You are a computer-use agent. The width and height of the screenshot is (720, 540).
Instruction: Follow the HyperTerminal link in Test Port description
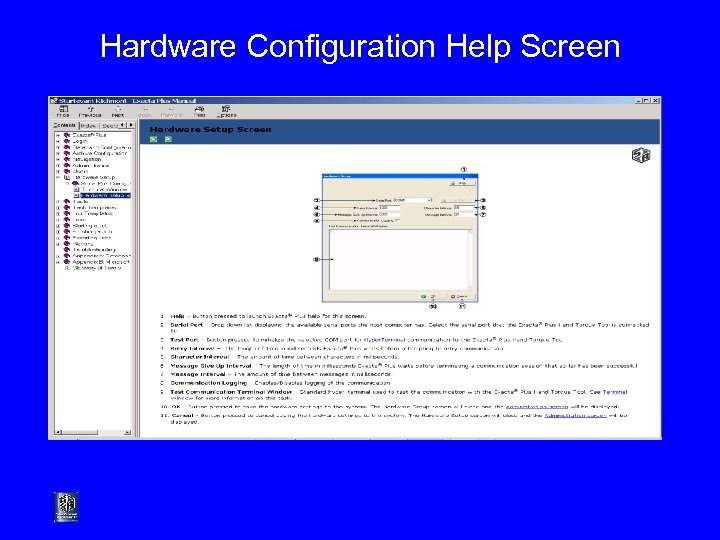click(x=384, y=340)
